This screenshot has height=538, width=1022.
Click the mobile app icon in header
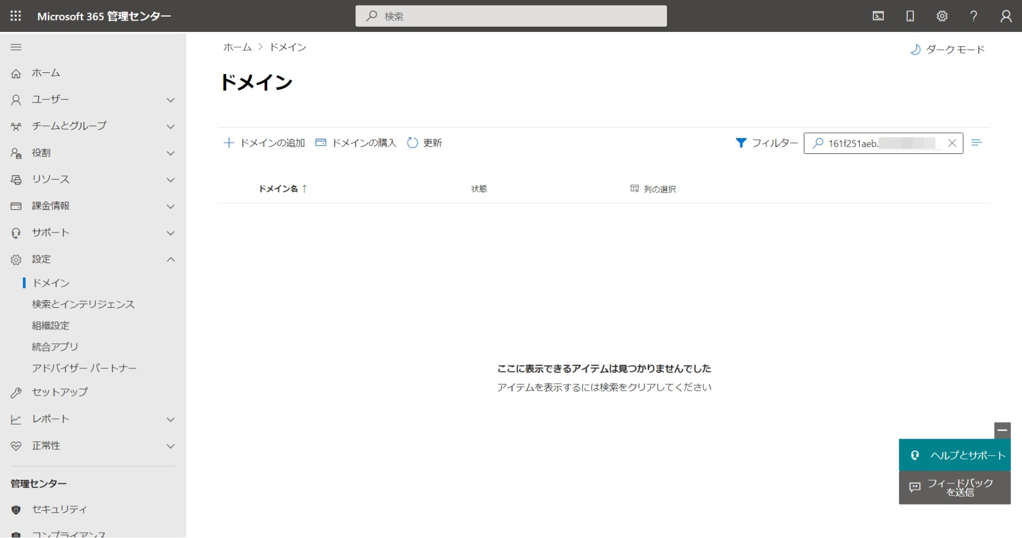click(910, 16)
